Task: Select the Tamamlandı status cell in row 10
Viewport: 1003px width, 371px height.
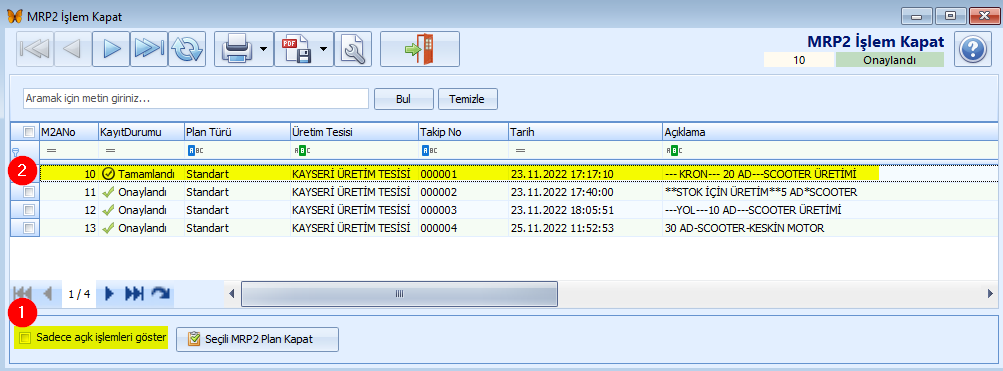Action: [x=141, y=173]
